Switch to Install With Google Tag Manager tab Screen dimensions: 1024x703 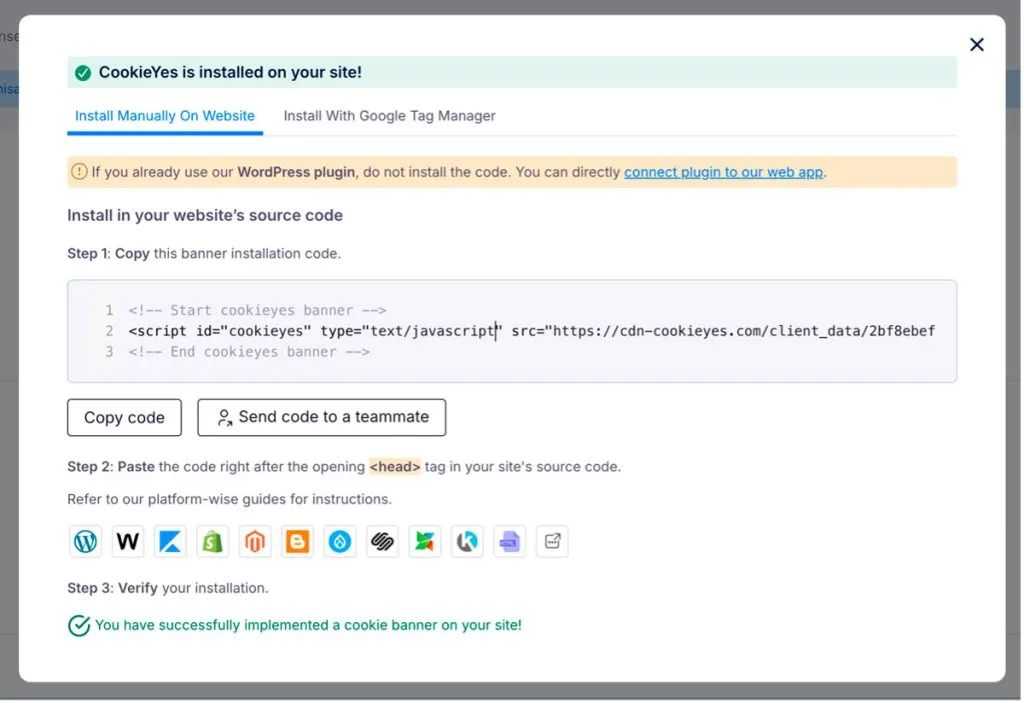tap(391, 116)
